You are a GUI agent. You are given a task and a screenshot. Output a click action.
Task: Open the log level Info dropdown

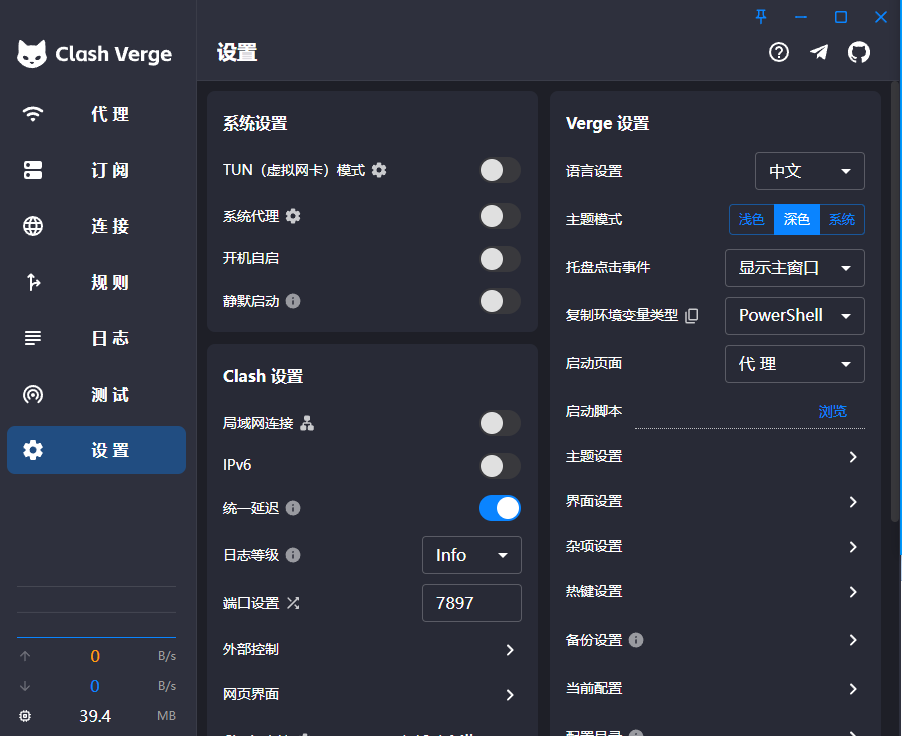pyautogui.click(x=472, y=555)
